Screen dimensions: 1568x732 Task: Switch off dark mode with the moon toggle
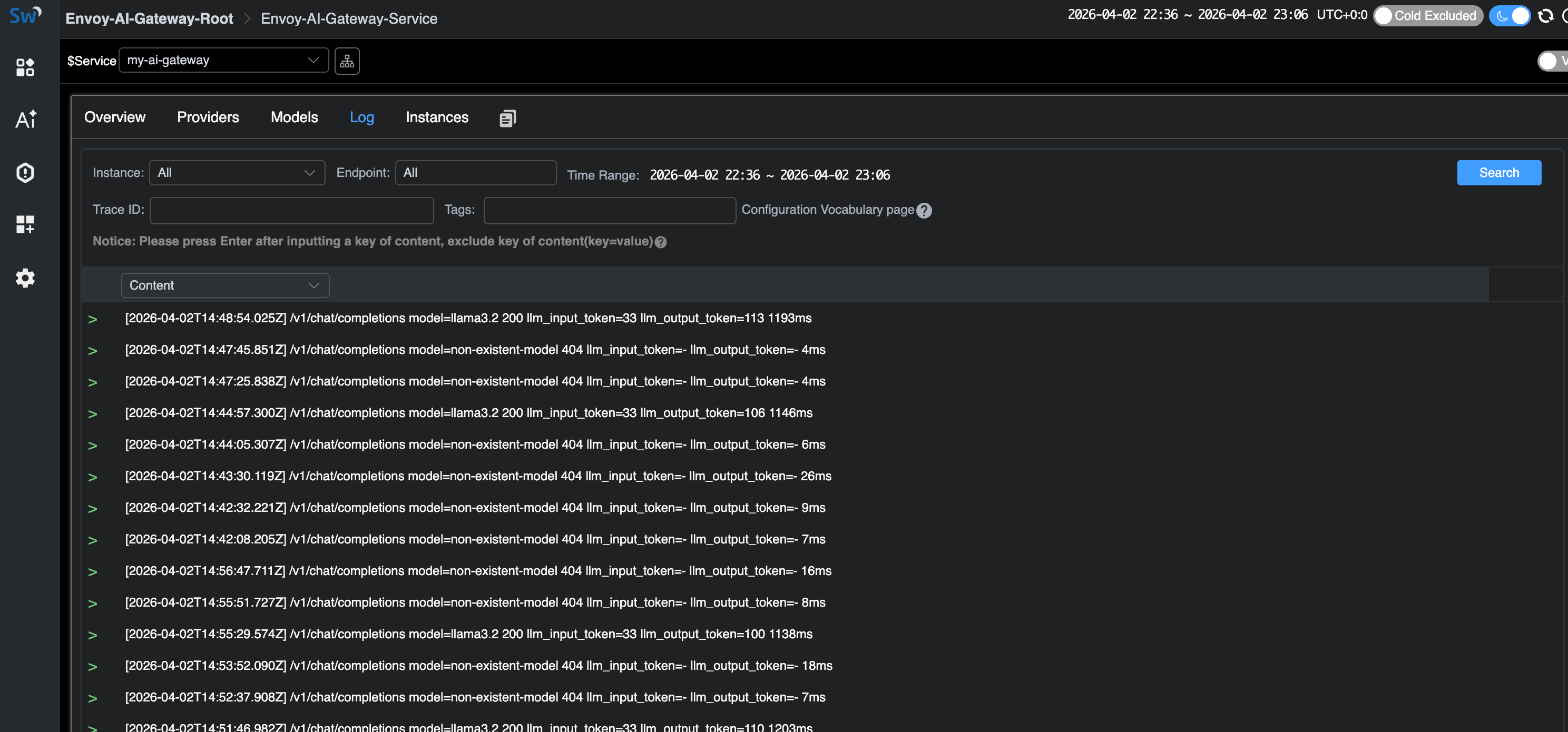click(1509, 16)
